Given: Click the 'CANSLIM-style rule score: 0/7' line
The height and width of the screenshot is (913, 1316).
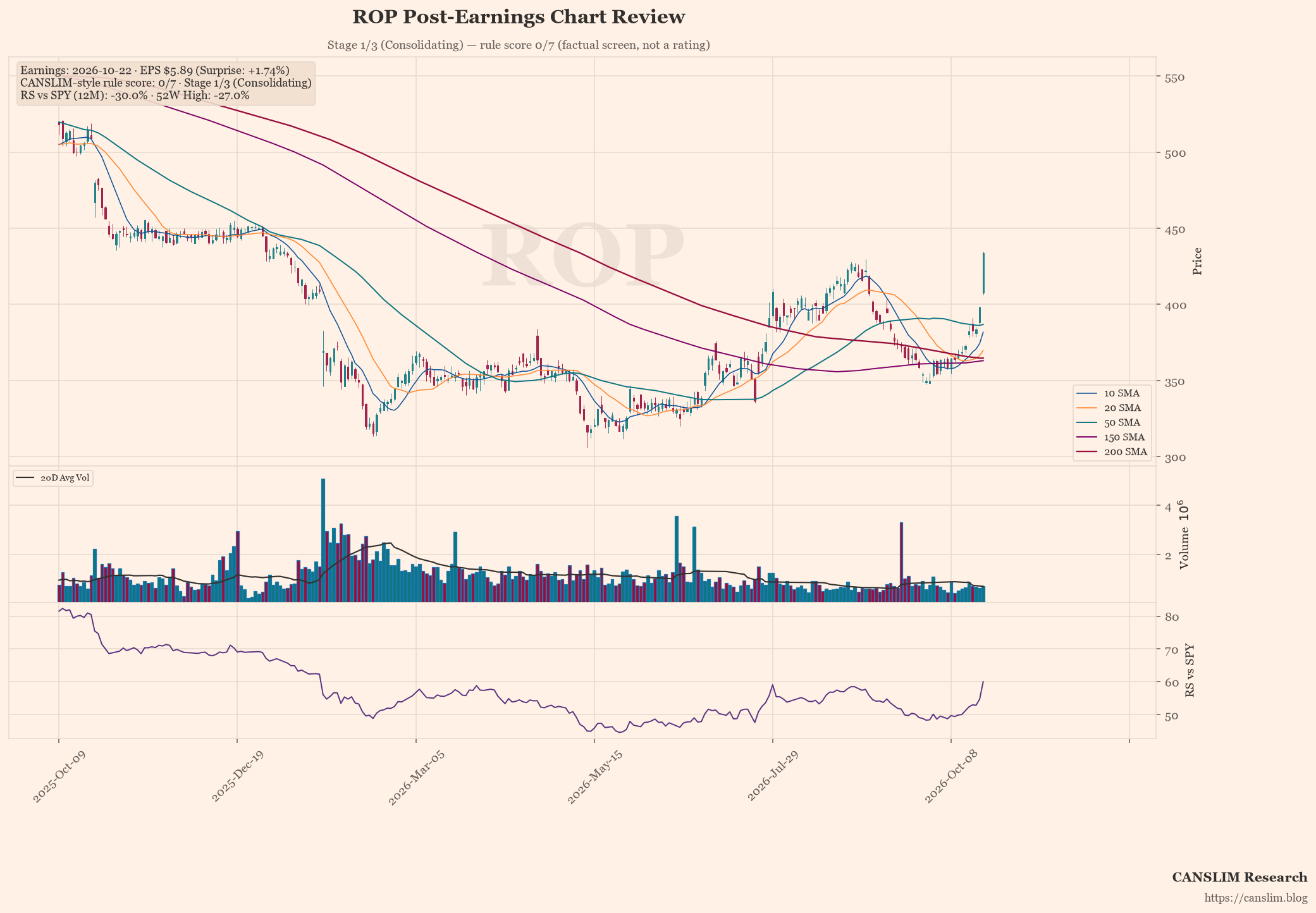Looking at the screenshot, I should (166, 83).
